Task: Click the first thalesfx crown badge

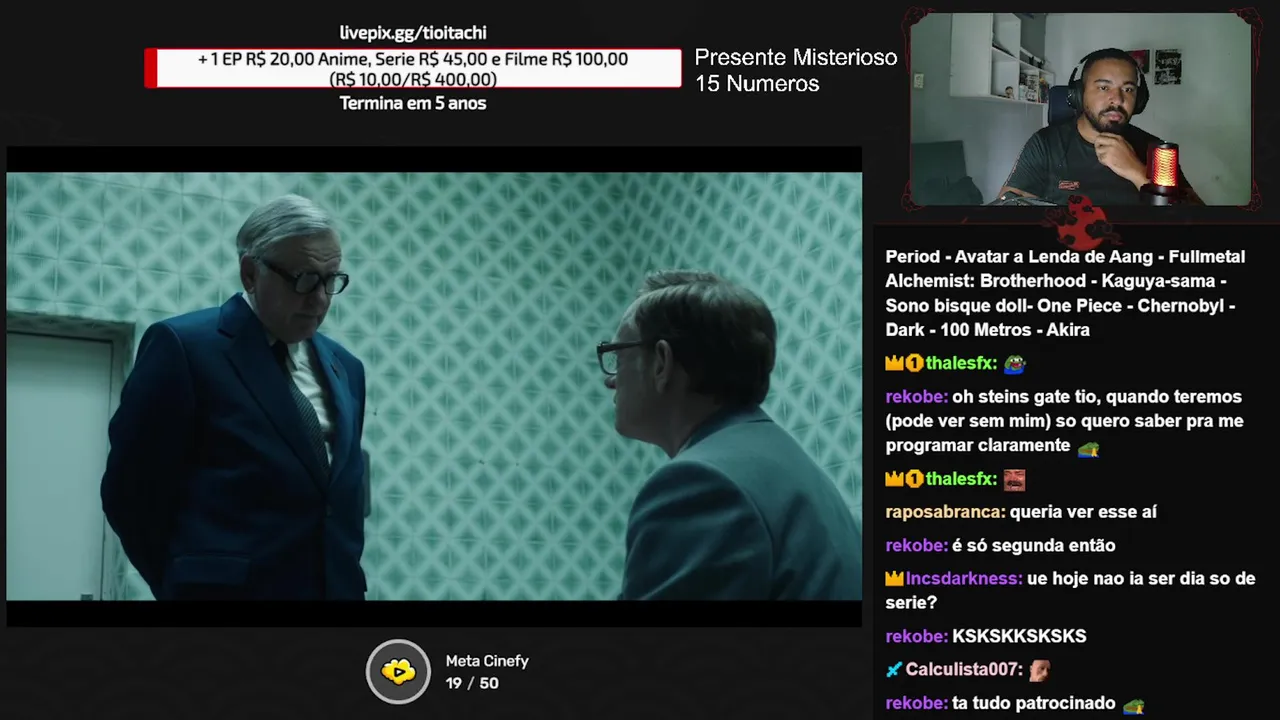Action: click(894, 364)
